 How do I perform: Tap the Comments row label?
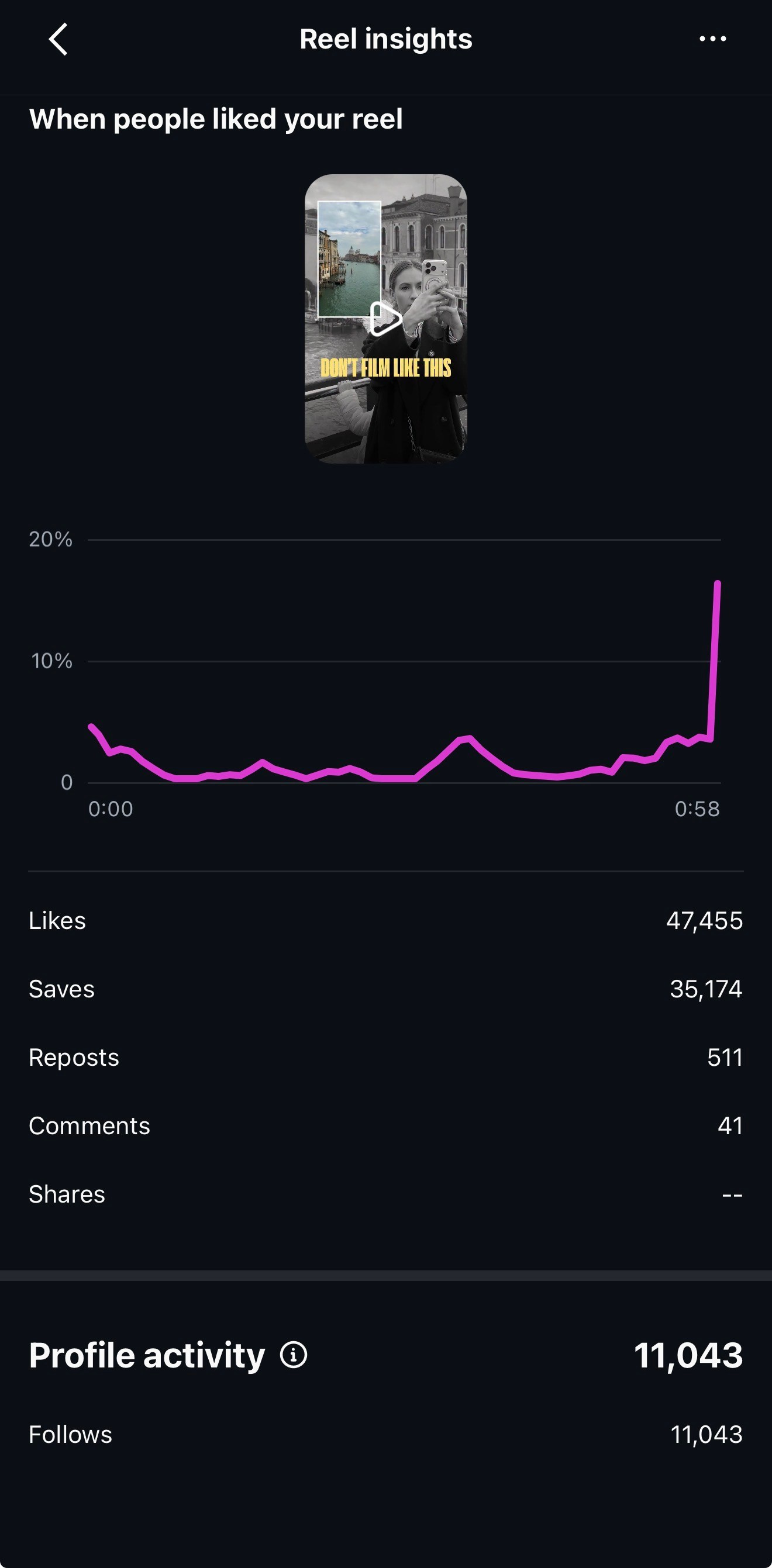pos(89,1126)
